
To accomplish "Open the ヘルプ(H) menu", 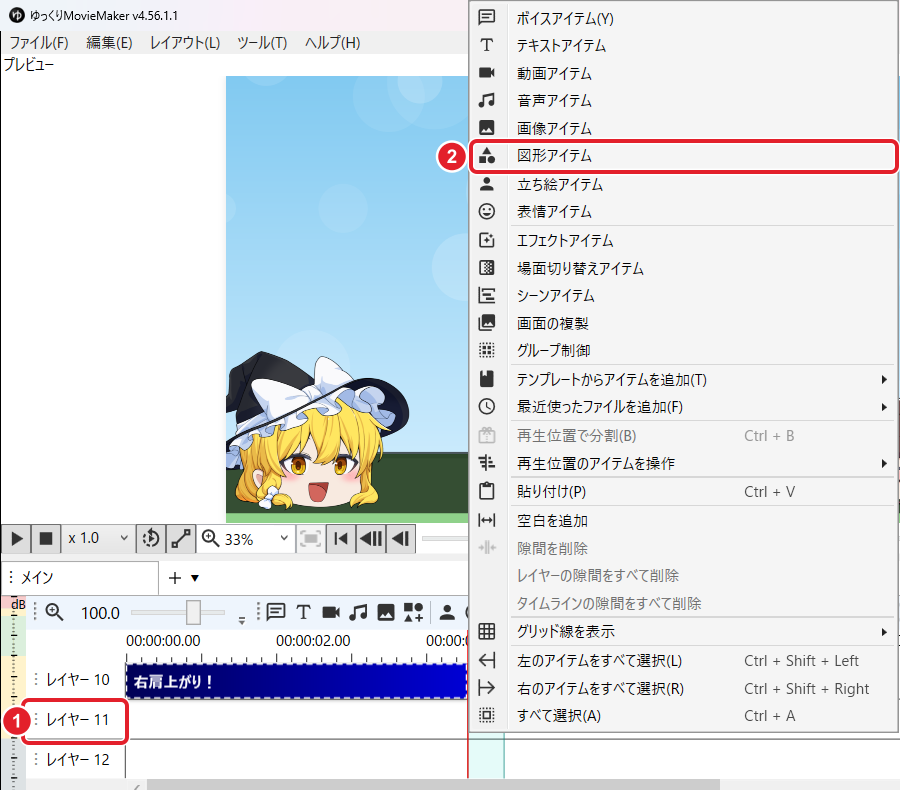I will (332, 43).
